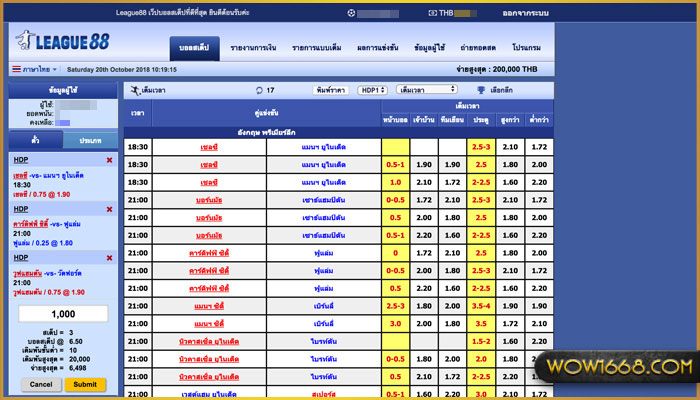Click the stake amount field showing 1,000
700x400 pixels.
63,314
